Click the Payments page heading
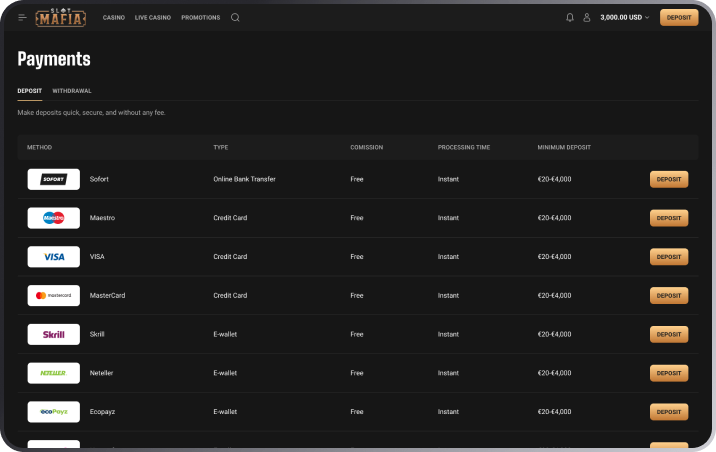 [x=54, y=59]
